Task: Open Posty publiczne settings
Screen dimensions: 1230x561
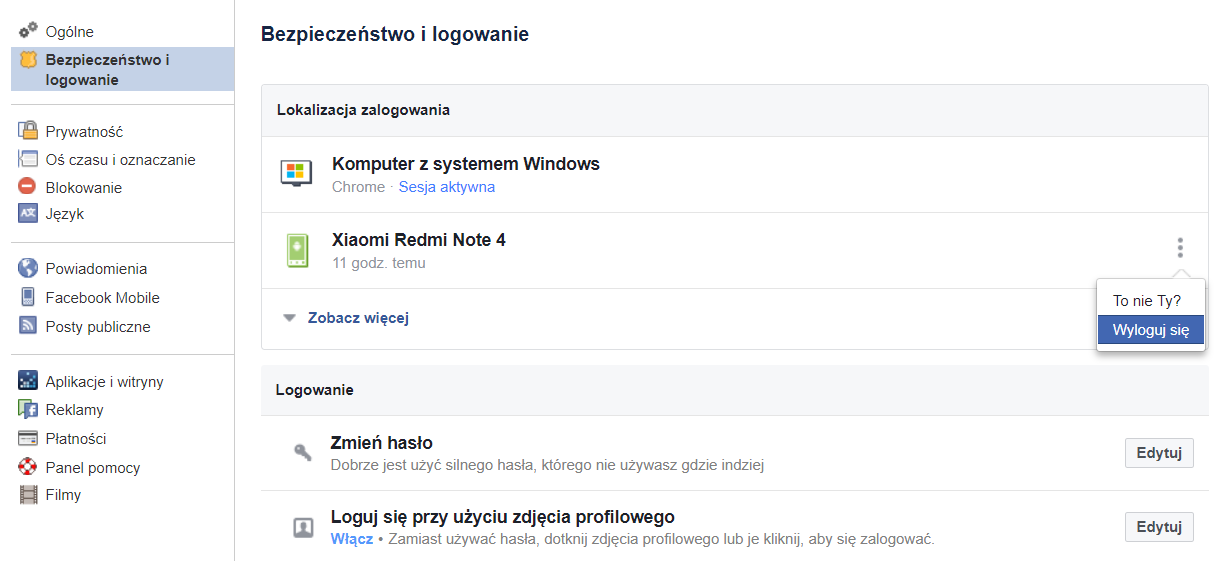Action: point(97,326)
